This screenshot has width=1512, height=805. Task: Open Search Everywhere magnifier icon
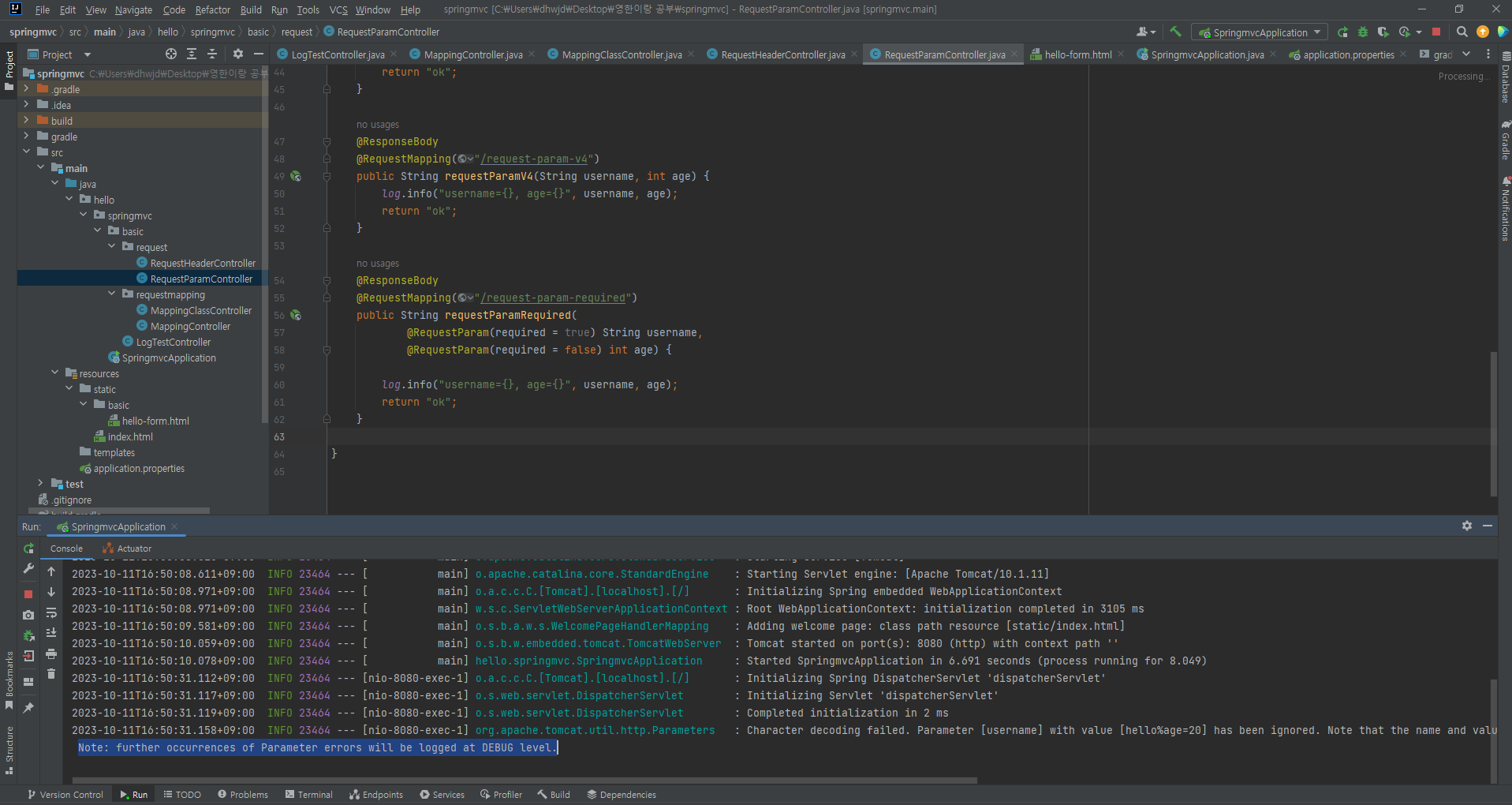pyautogui.click(x=1462, y=32)
